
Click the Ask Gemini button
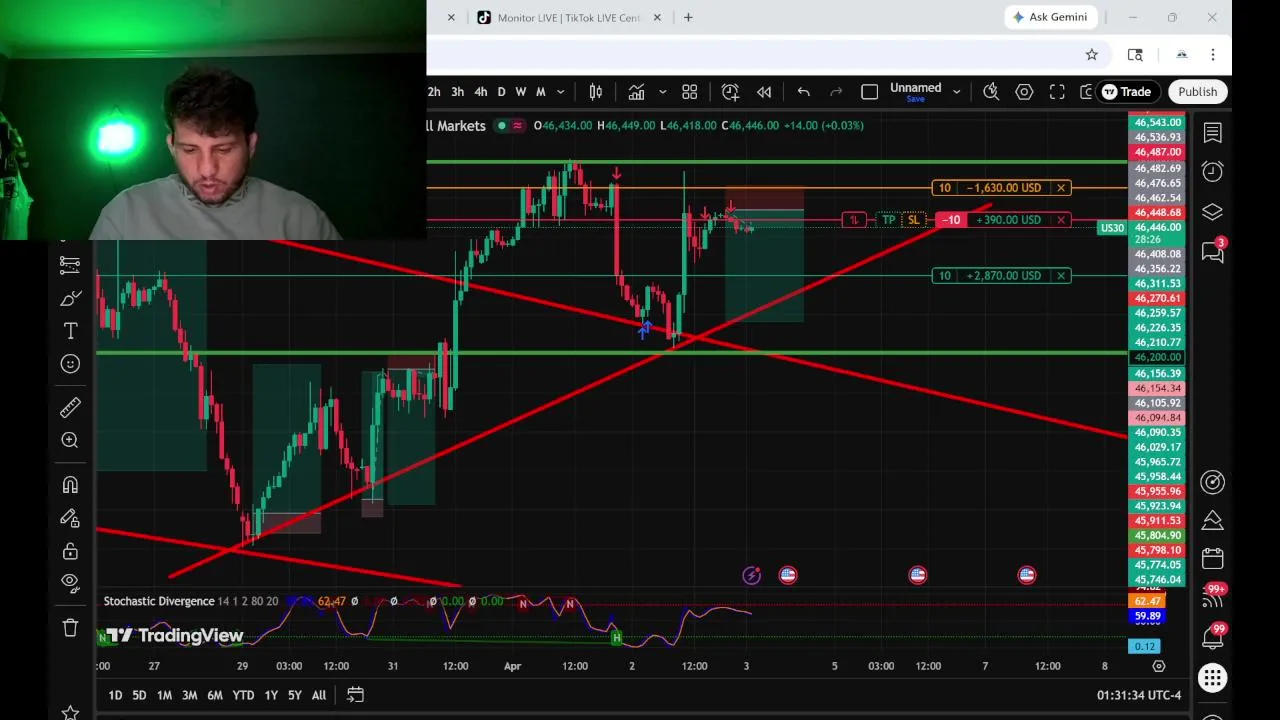(1051, 17)
